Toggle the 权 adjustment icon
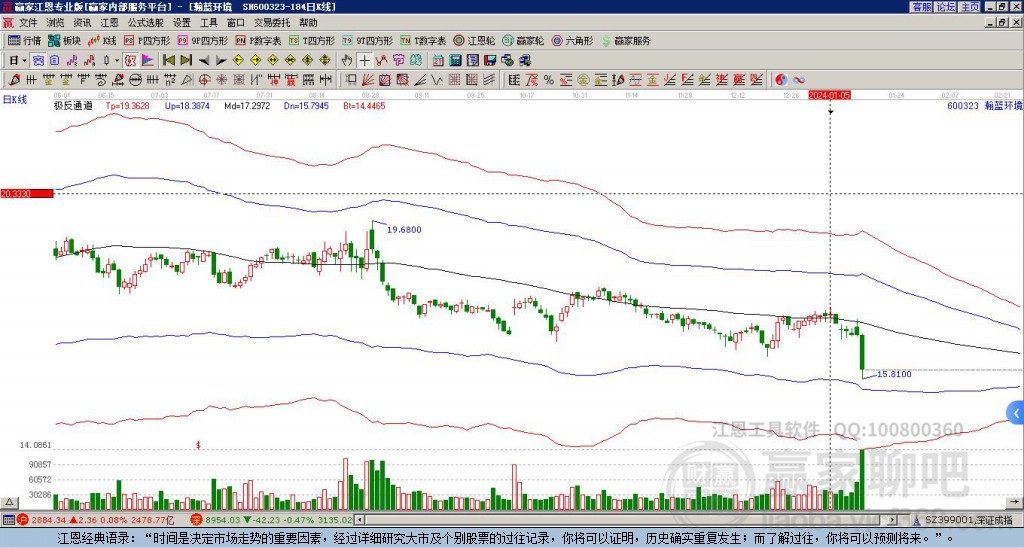The width and height of the screenshot is (1024, 548). pos(130,60)
